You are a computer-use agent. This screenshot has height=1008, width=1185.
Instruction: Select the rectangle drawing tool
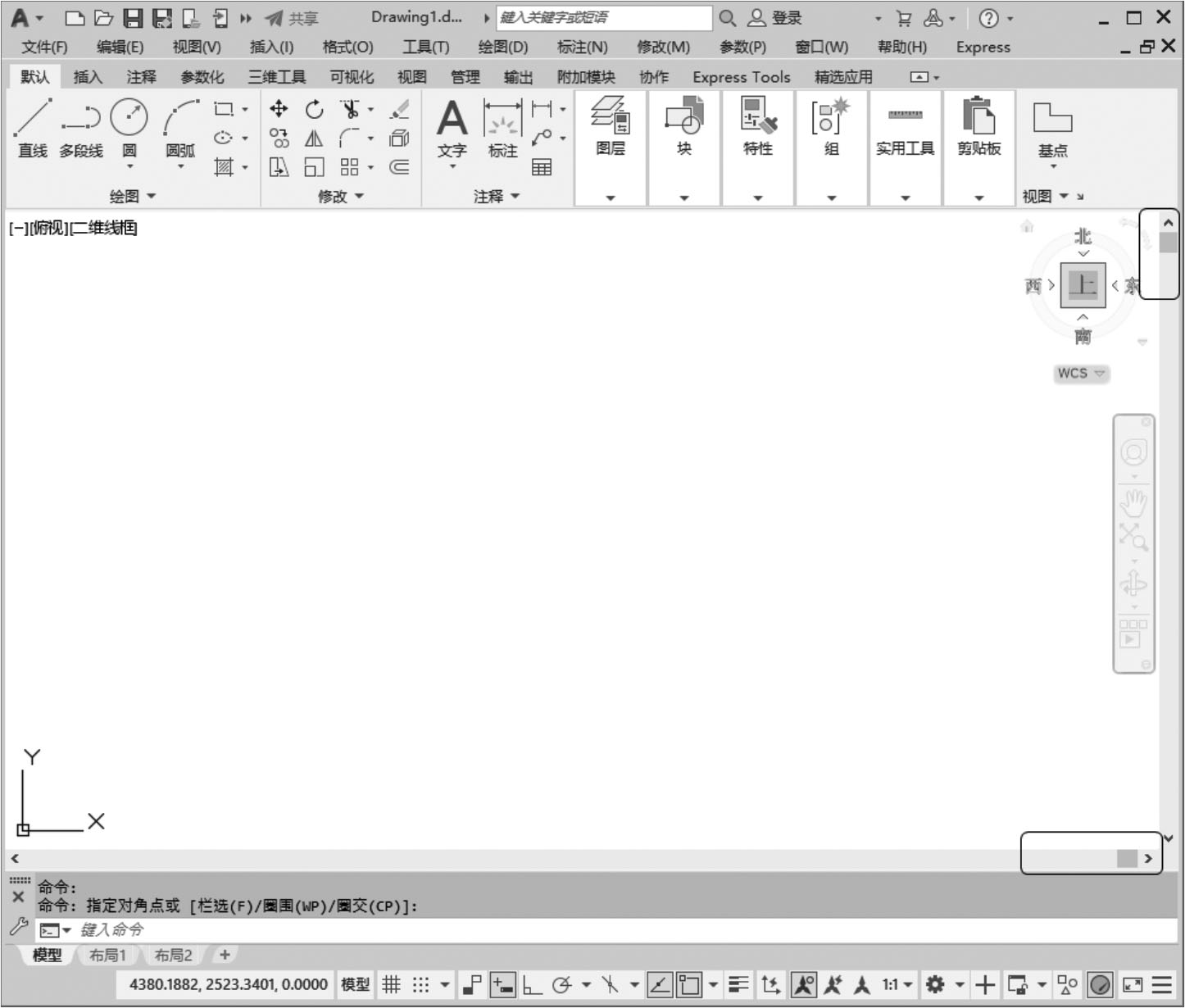223,109
